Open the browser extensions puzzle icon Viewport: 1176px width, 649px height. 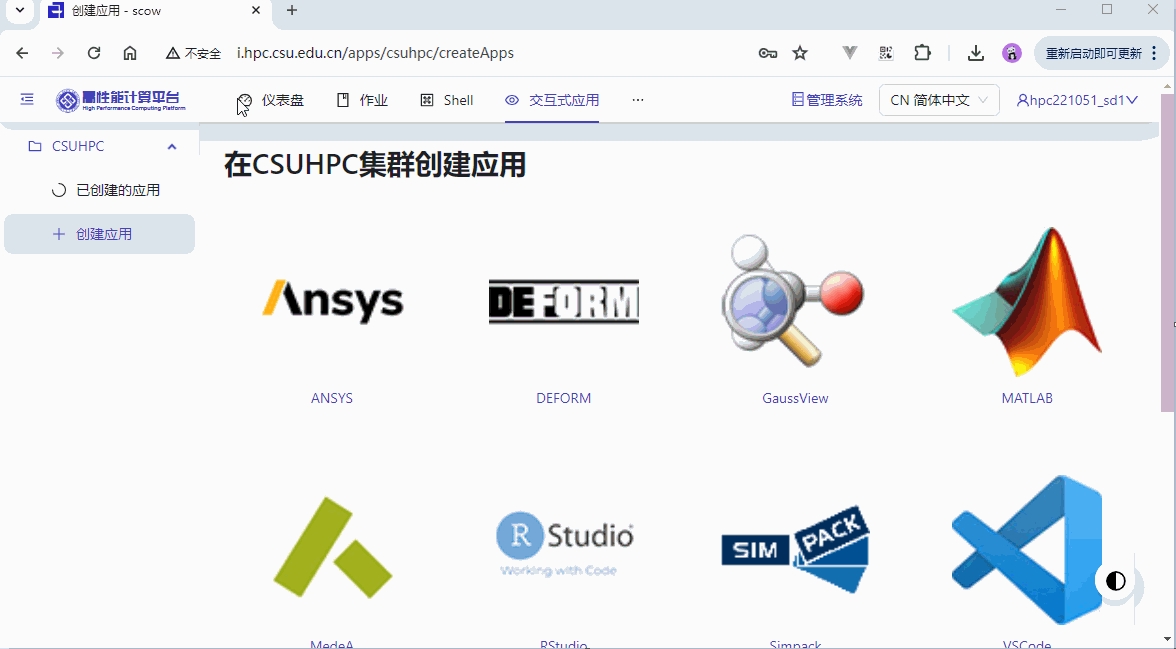tap(922, 53)
